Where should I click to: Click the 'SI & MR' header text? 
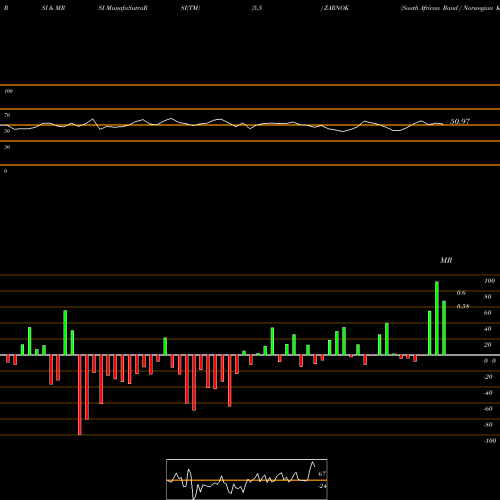click(x=53, y=8)
